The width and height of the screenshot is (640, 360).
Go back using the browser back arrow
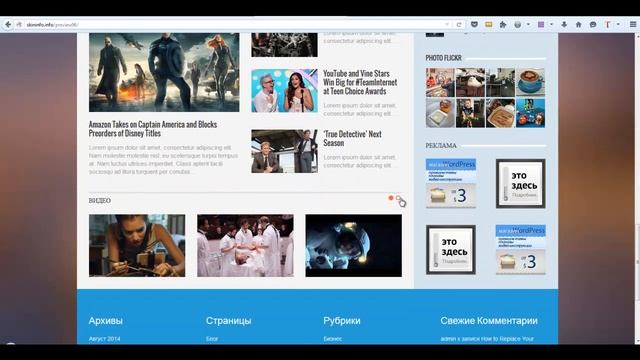8,24
